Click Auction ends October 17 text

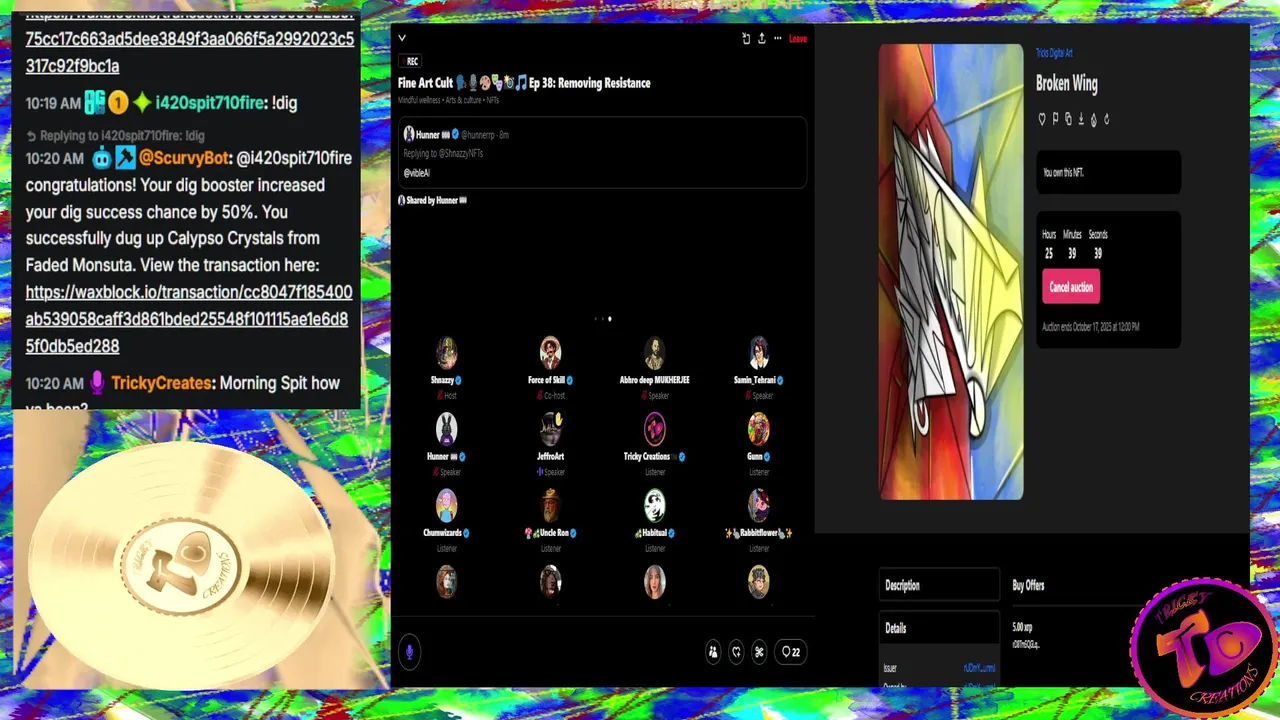(x=1090, y=327)
